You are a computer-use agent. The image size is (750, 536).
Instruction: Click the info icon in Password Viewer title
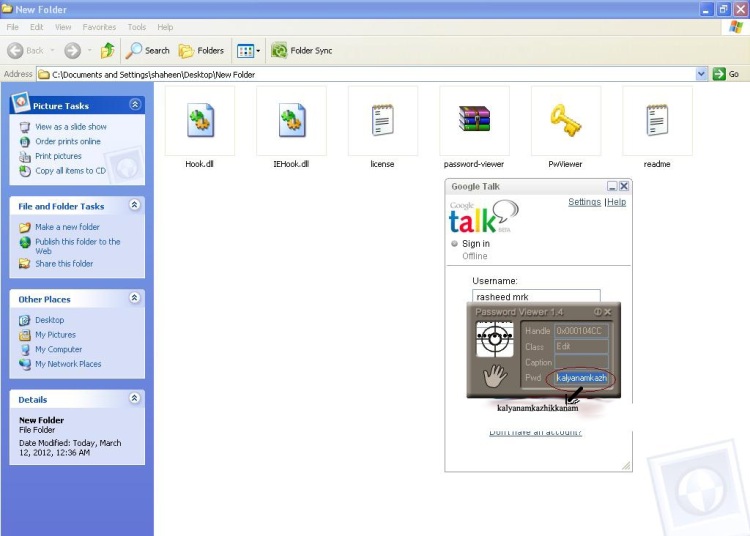[x=597, y=312]
